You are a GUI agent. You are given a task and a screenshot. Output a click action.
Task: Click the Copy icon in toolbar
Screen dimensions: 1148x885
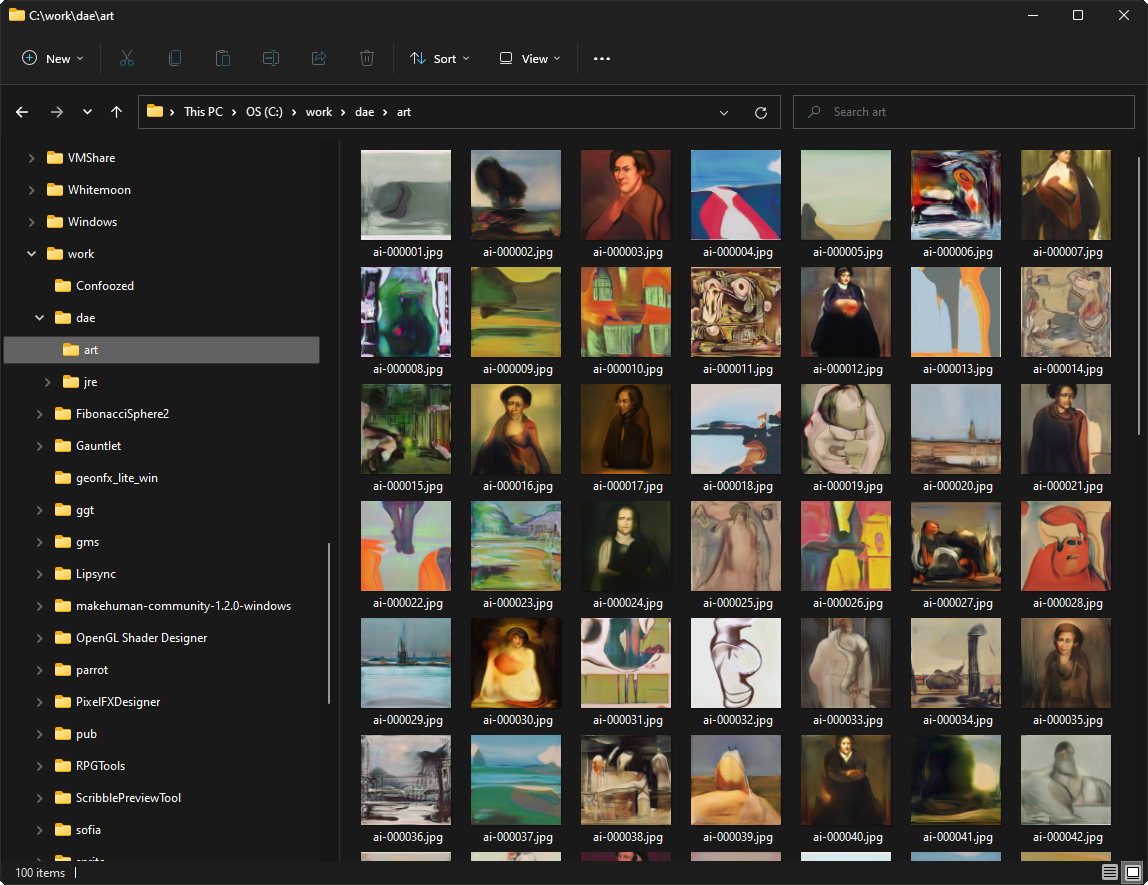coord(175,59)
